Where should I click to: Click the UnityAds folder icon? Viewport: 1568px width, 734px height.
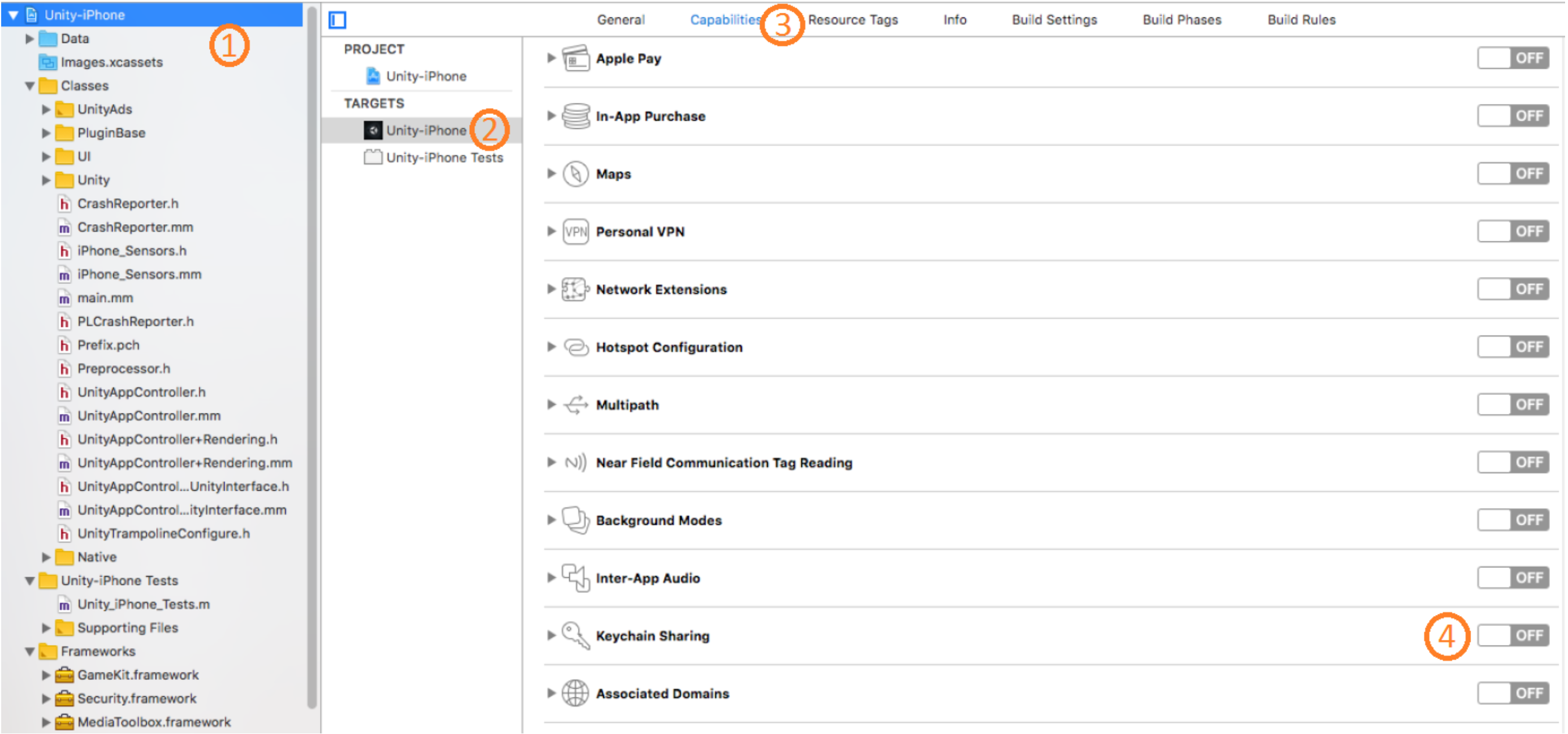[64, 110]
